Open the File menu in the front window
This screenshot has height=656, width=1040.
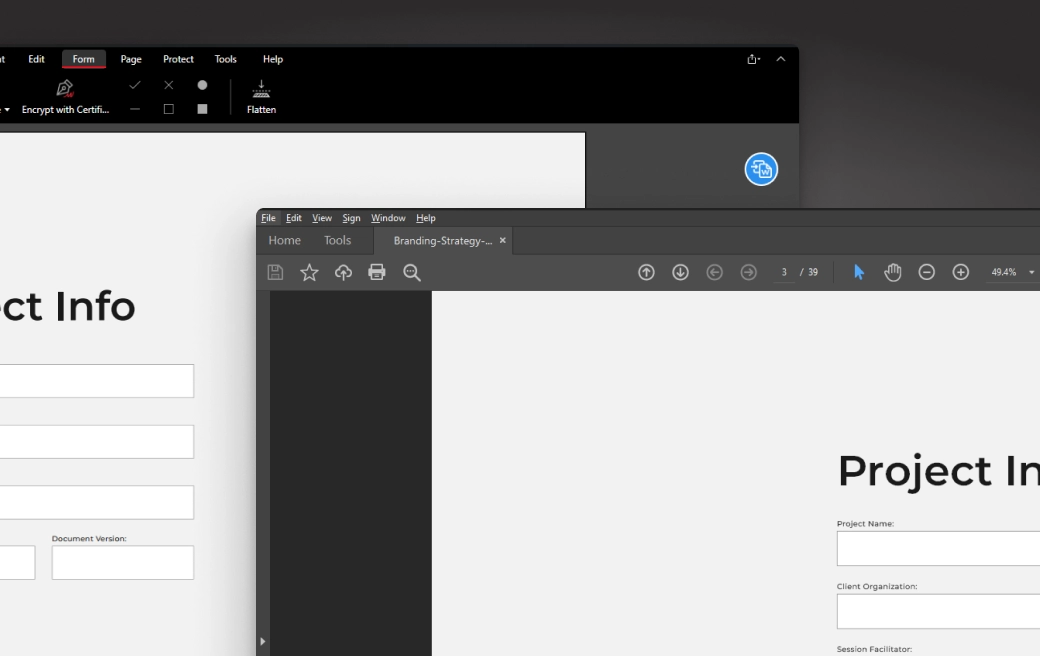pyautogui.click(x=268, y=218)
